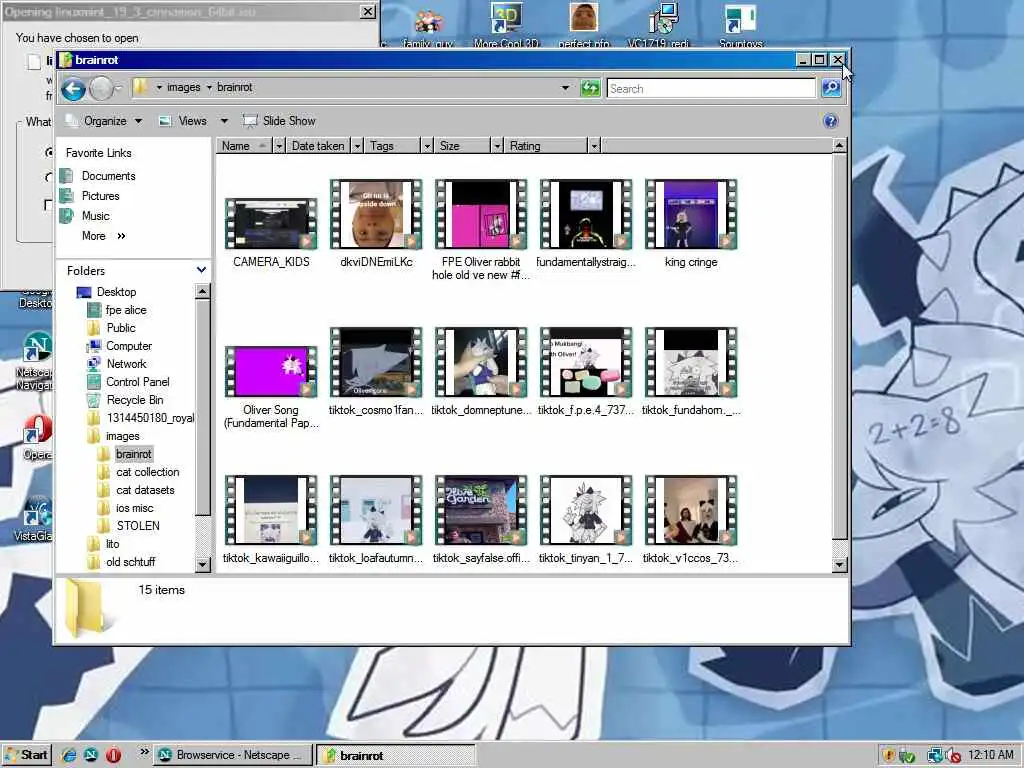
Task: Click the Views toolbar button
Action: (x=184, y=121)
